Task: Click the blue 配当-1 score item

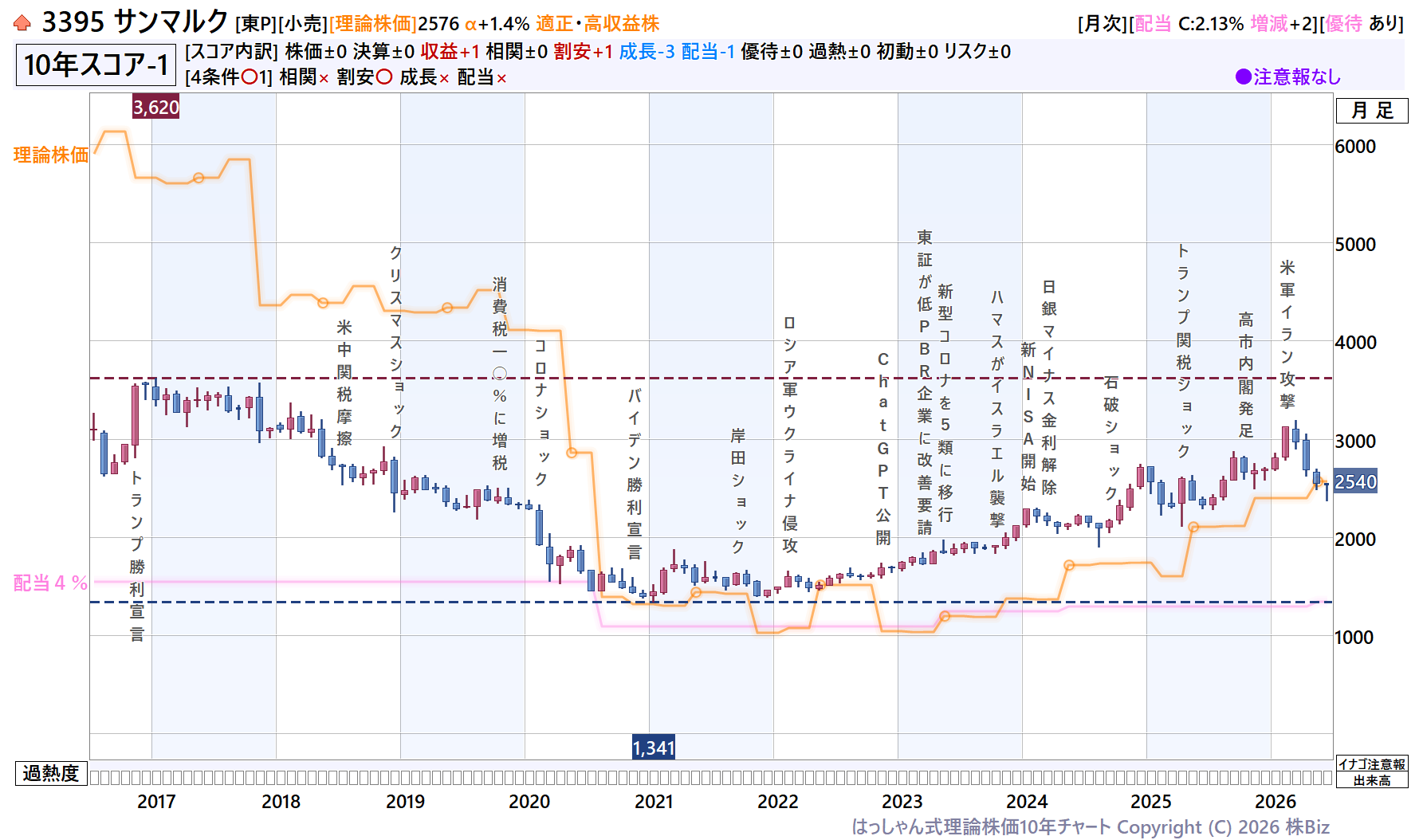Action: [x=708, y=52]
